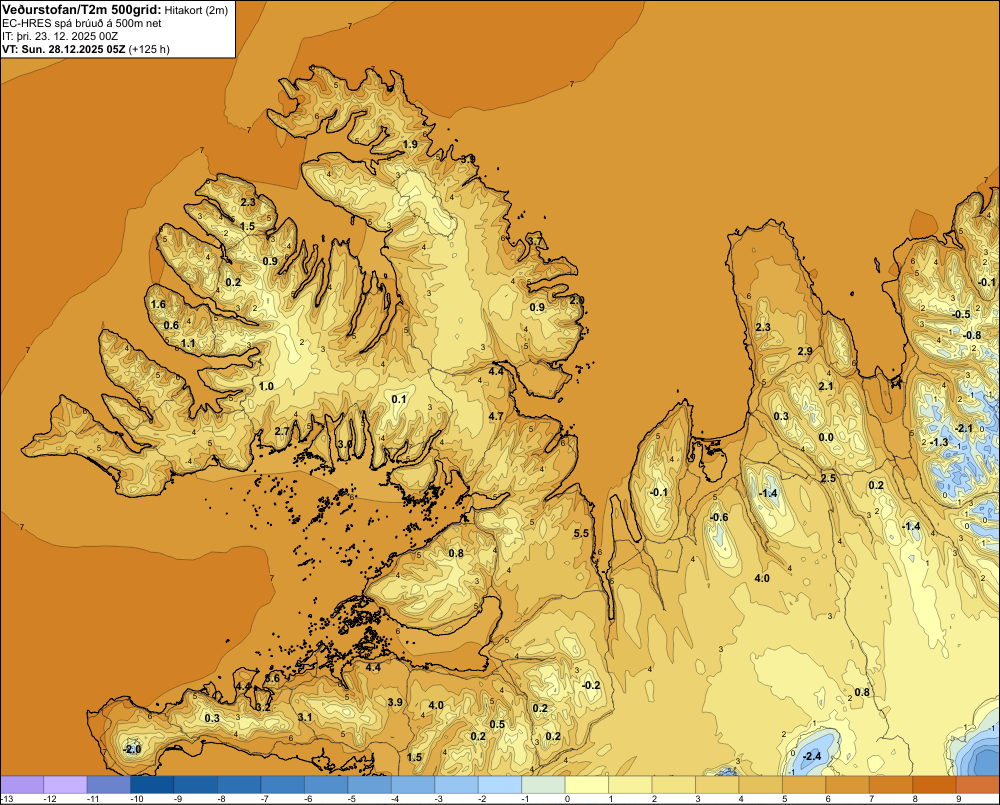Click the '2.9' temperature value
The height and width of the screenshot is (805, 1000).
[x=805, y=351]
